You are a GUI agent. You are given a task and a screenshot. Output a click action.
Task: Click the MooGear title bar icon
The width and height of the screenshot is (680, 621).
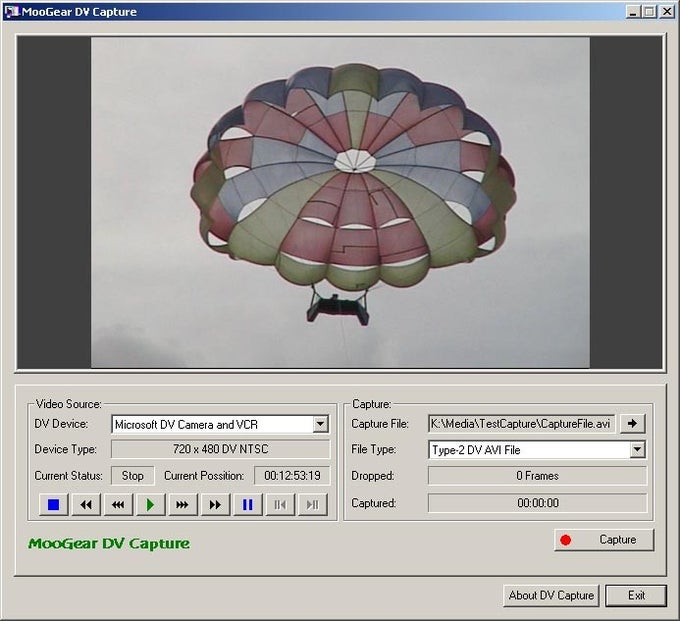(x=12, y=12)
